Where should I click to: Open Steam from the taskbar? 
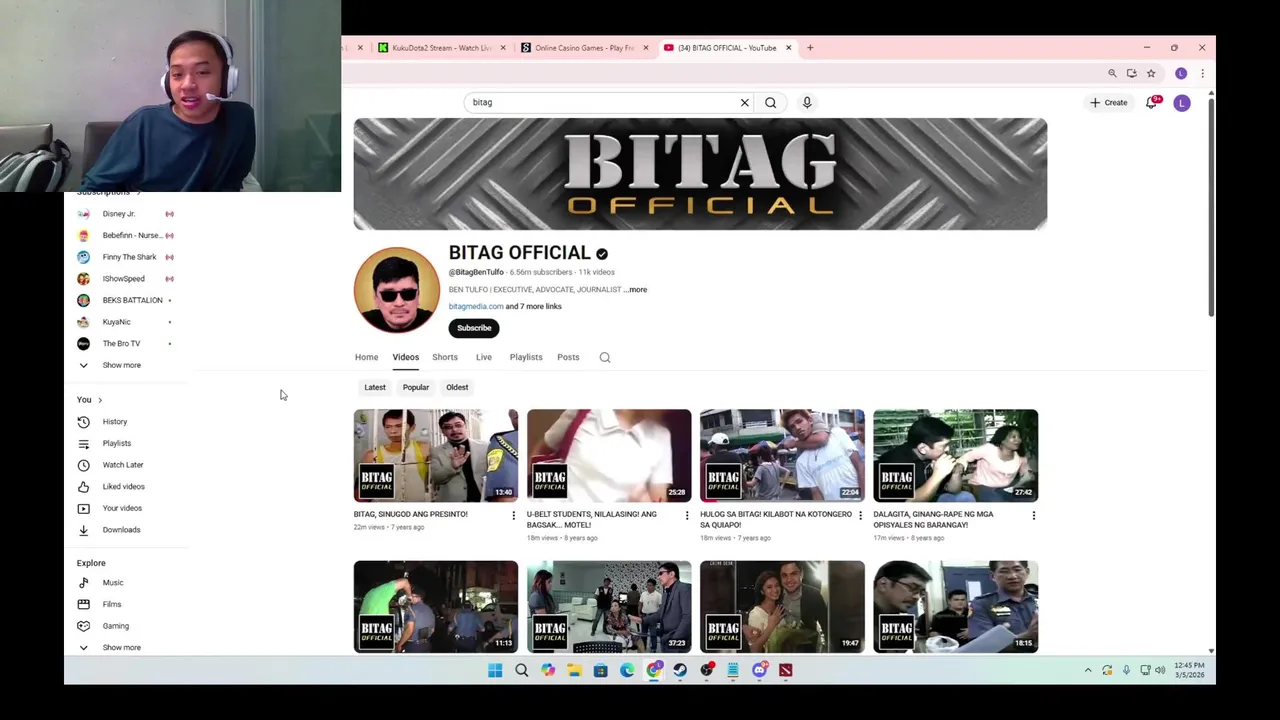pos(680,670)
